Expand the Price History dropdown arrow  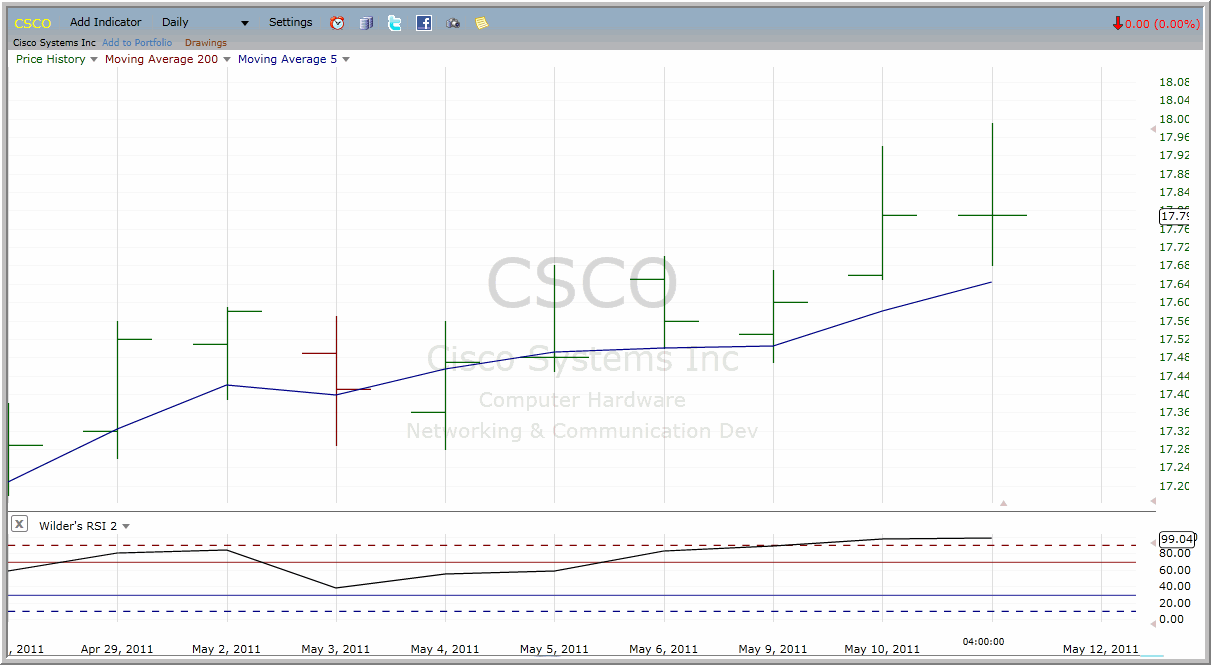click(x=94, y=60)
